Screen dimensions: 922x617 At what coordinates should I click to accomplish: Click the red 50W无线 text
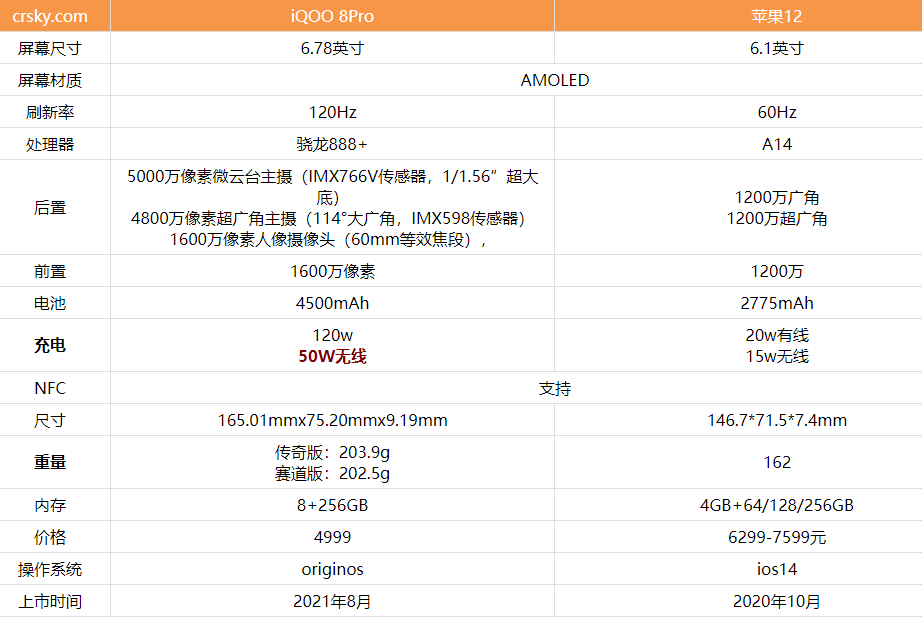pos(332,357)
